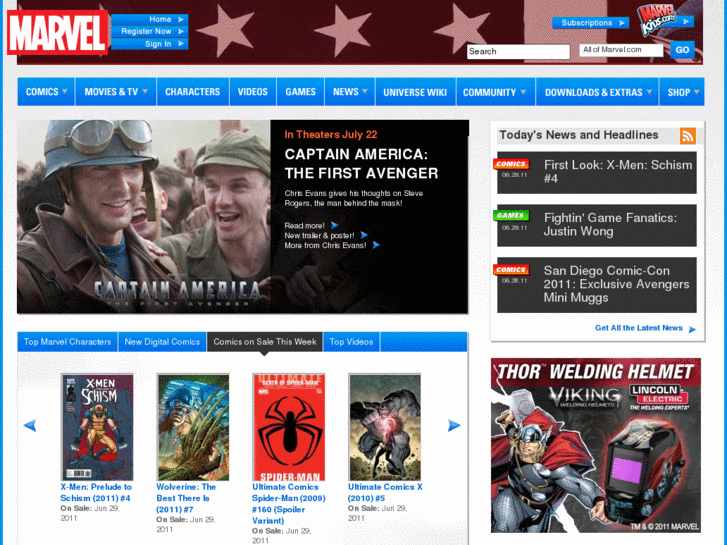Click arrow next to Read more!
The height and width of the screenshot is (545, 727).
334,225
